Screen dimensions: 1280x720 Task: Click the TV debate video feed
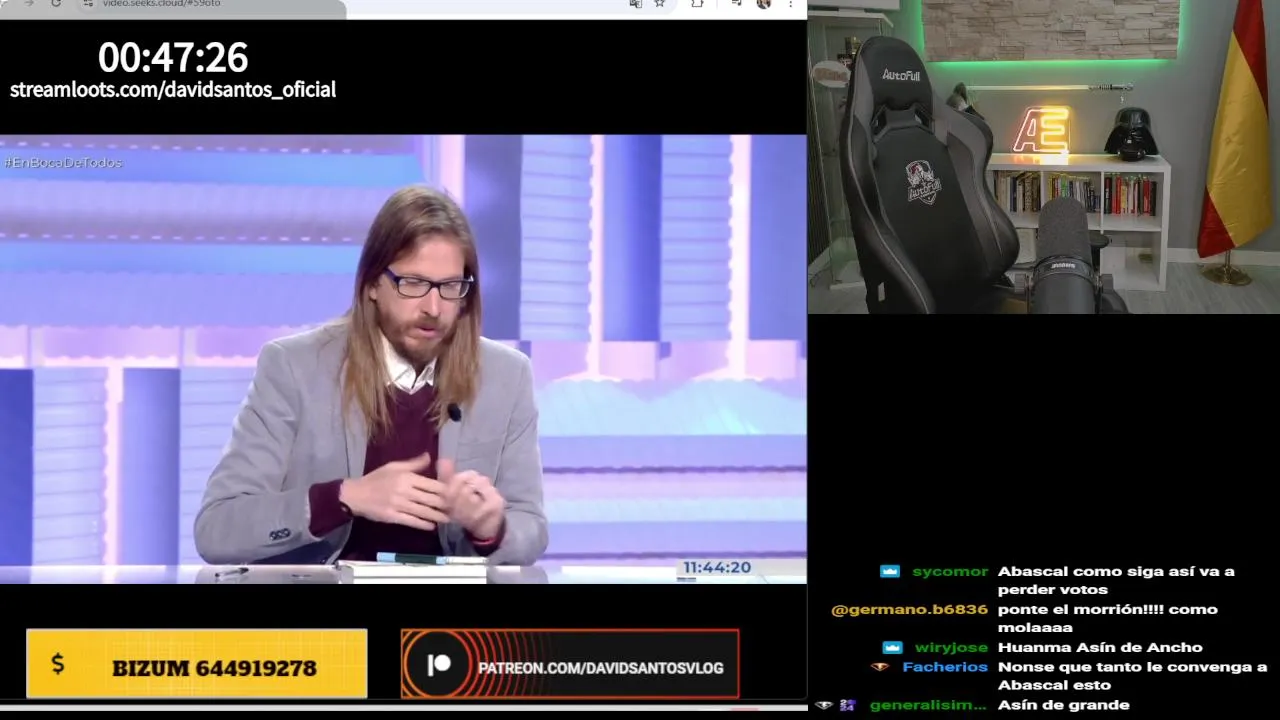click(403, 359)
